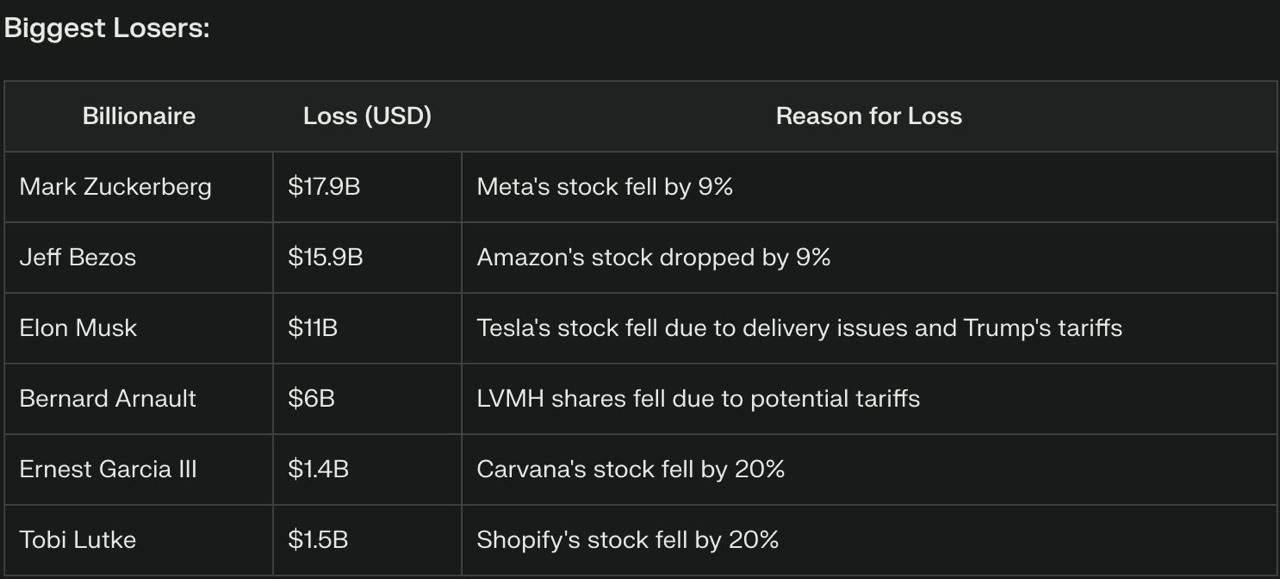Select the Jeff Bezos name cell

click(77, 257)
